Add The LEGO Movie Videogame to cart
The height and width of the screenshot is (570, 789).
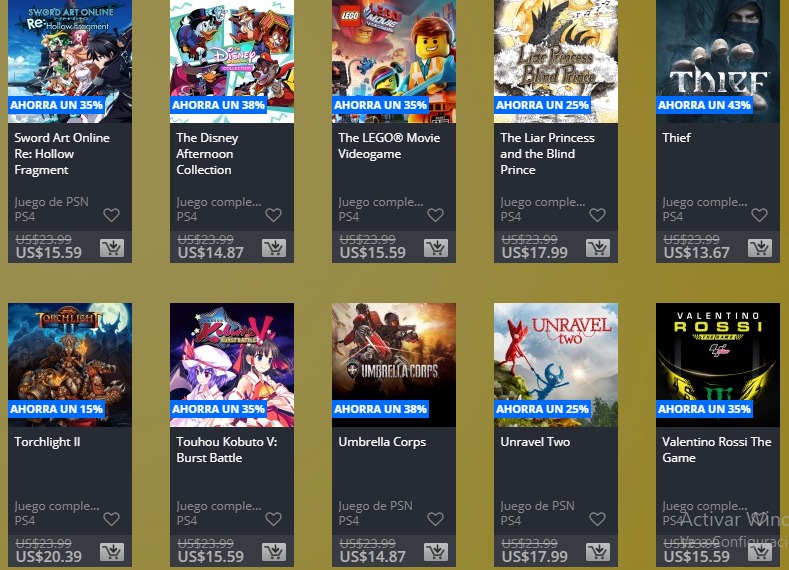click(x=436, y=248)
